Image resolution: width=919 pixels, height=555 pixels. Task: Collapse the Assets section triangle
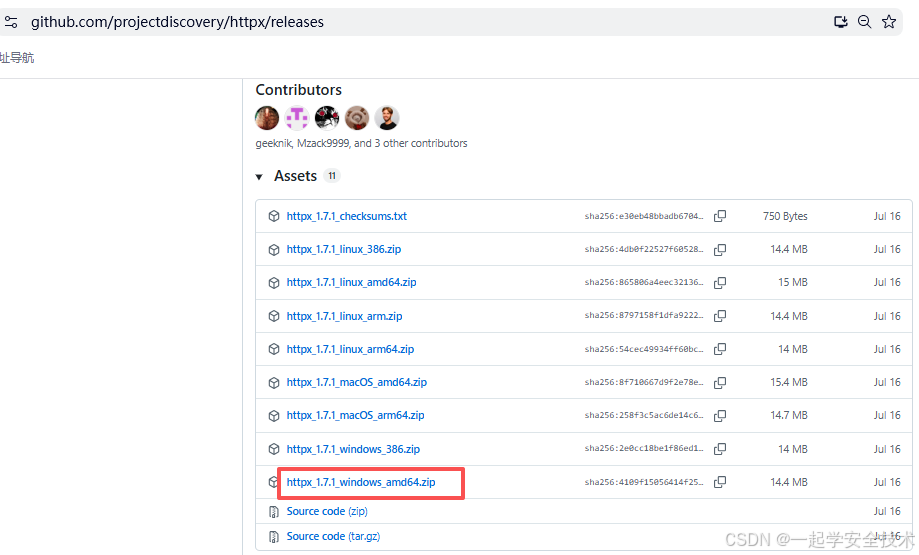tap(259, 176)
